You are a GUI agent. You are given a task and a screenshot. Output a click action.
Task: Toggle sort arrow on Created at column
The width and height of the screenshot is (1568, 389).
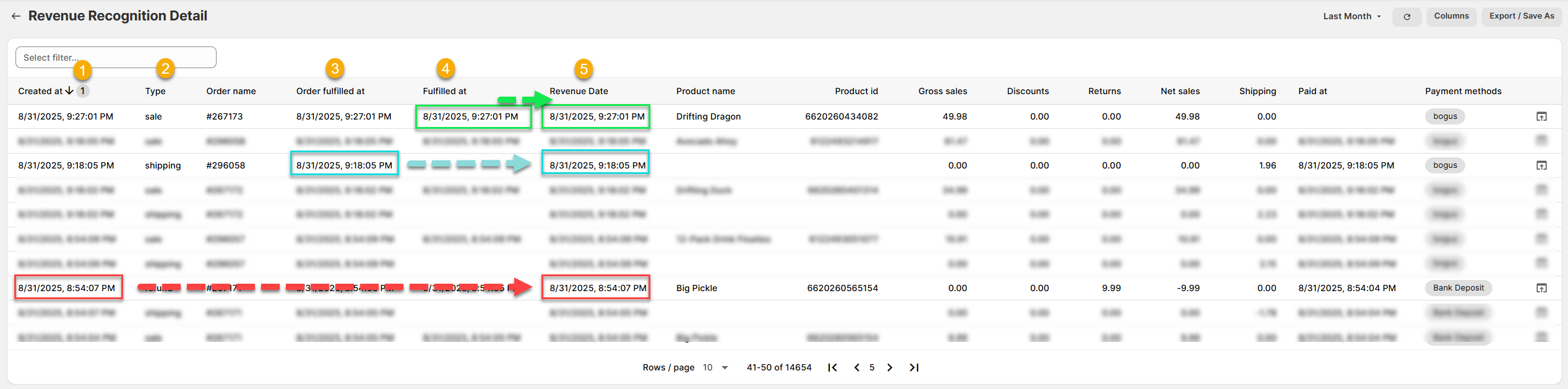pos(69,91)
